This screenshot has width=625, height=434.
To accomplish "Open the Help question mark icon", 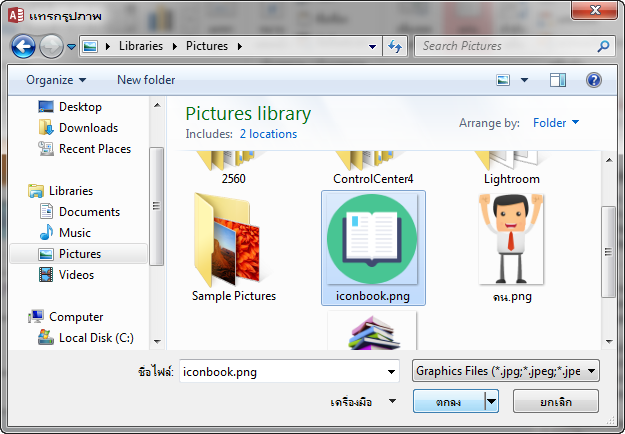I will tap(593, 80).
